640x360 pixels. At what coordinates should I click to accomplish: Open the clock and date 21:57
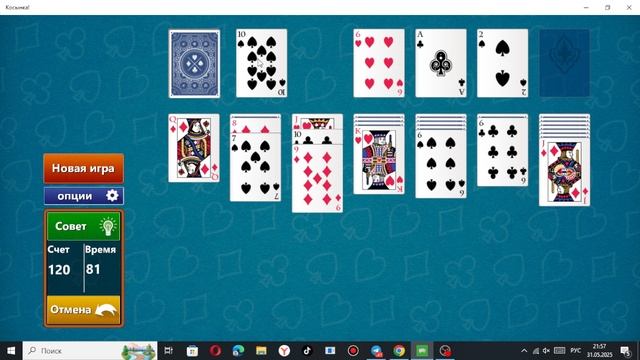click(599, 351)
